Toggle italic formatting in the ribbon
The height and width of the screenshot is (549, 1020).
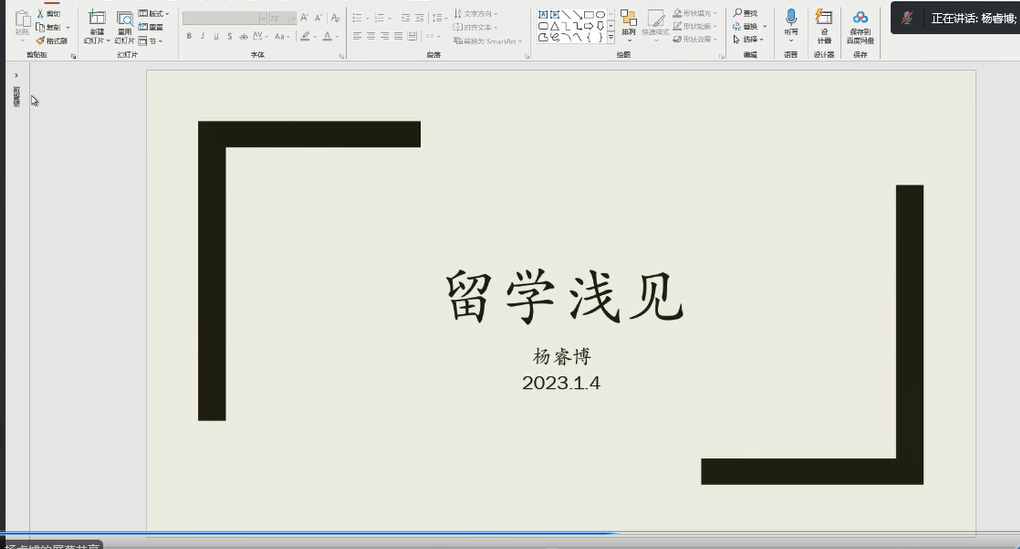pyautogui.click(x=202, y=36)
